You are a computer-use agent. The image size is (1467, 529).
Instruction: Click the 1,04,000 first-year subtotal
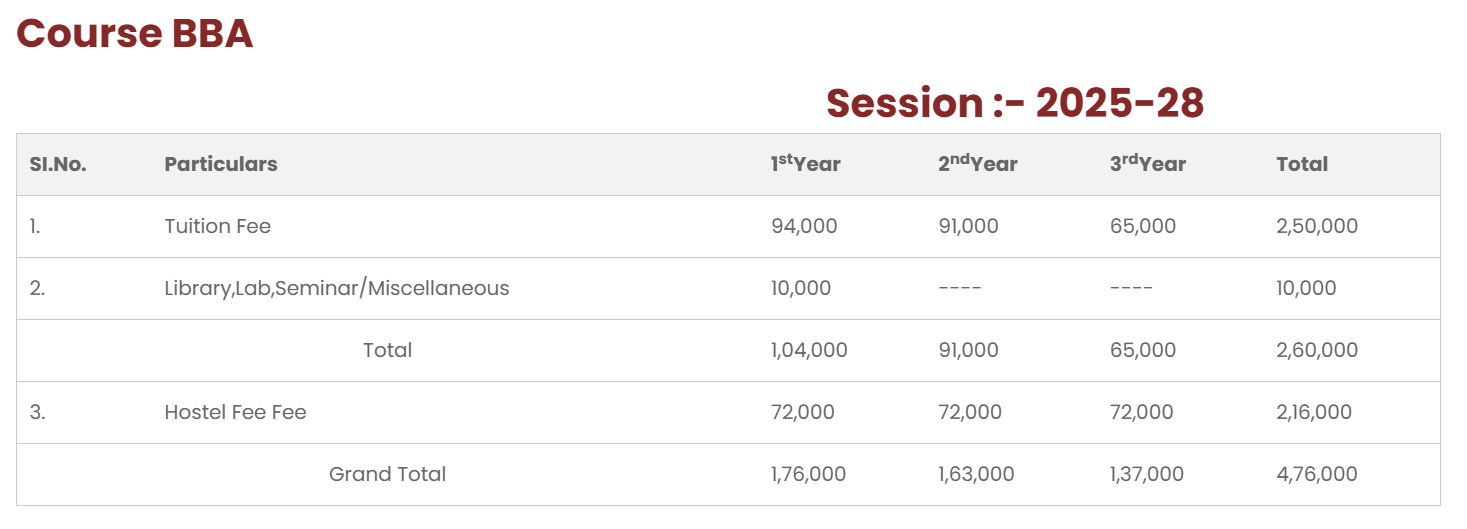coord(809,351)
